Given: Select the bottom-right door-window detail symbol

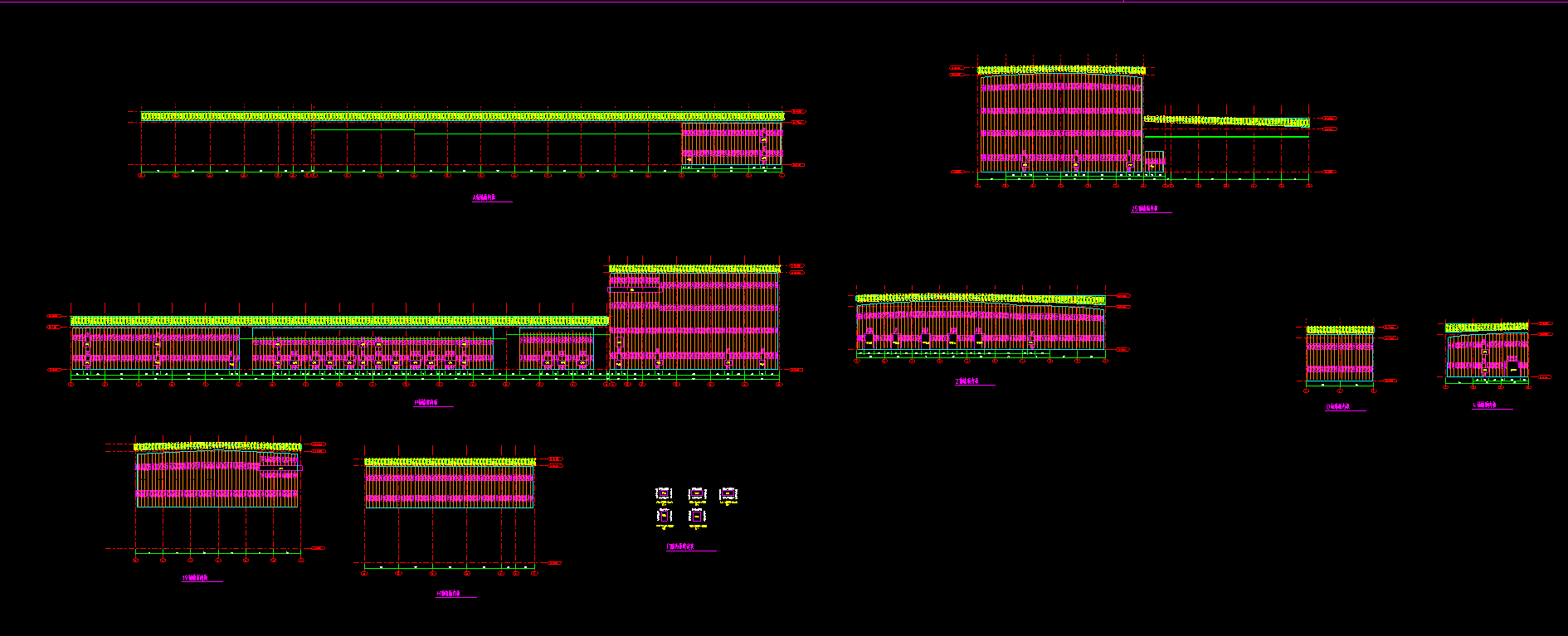Looking at the screenshot, I should pyautogui.click(x=698, y=517).
